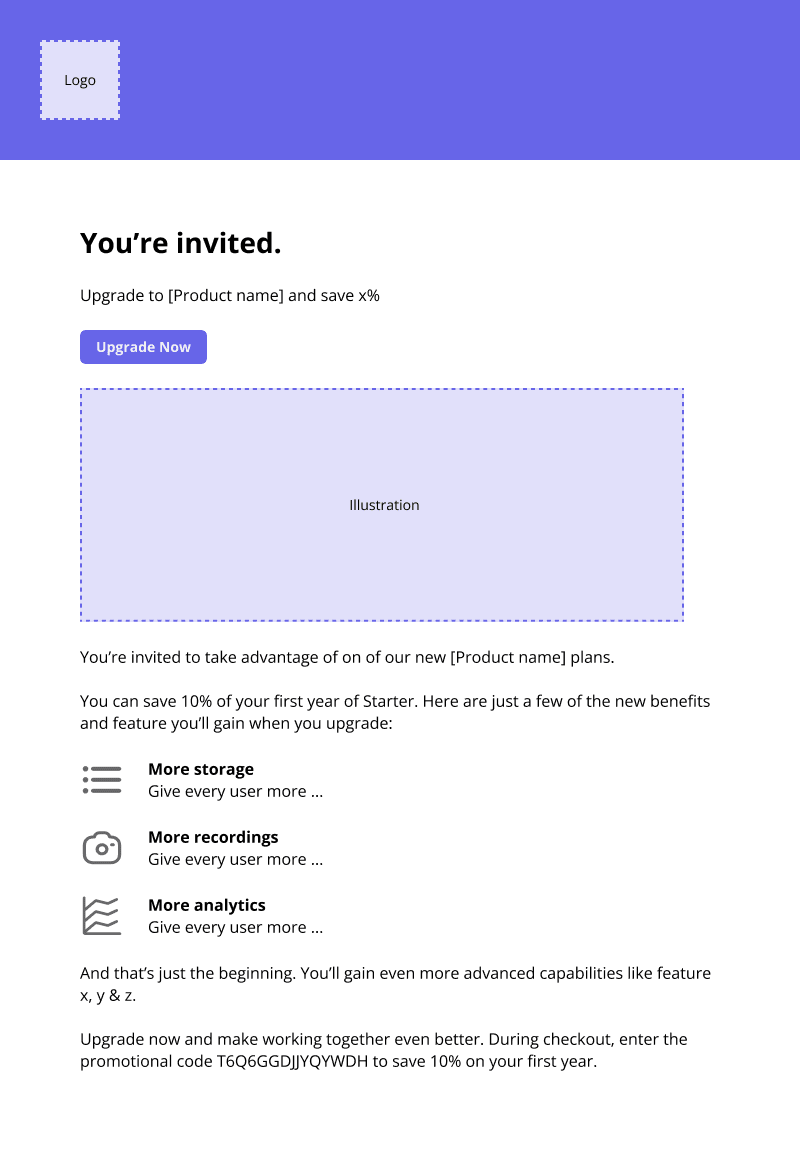800x1152 pixels.
Task: Click the Give every user more text
Action: pyautogui.click(x=235, y=791)
